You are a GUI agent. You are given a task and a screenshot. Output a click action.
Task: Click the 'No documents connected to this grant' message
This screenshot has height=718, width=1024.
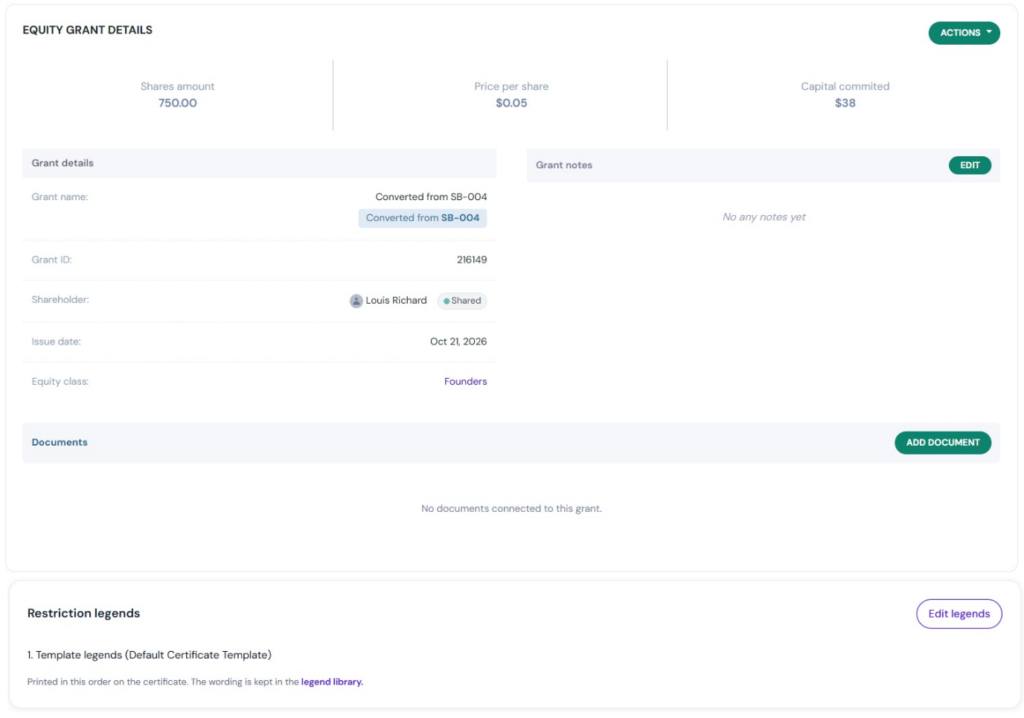(x=511, y=508)
